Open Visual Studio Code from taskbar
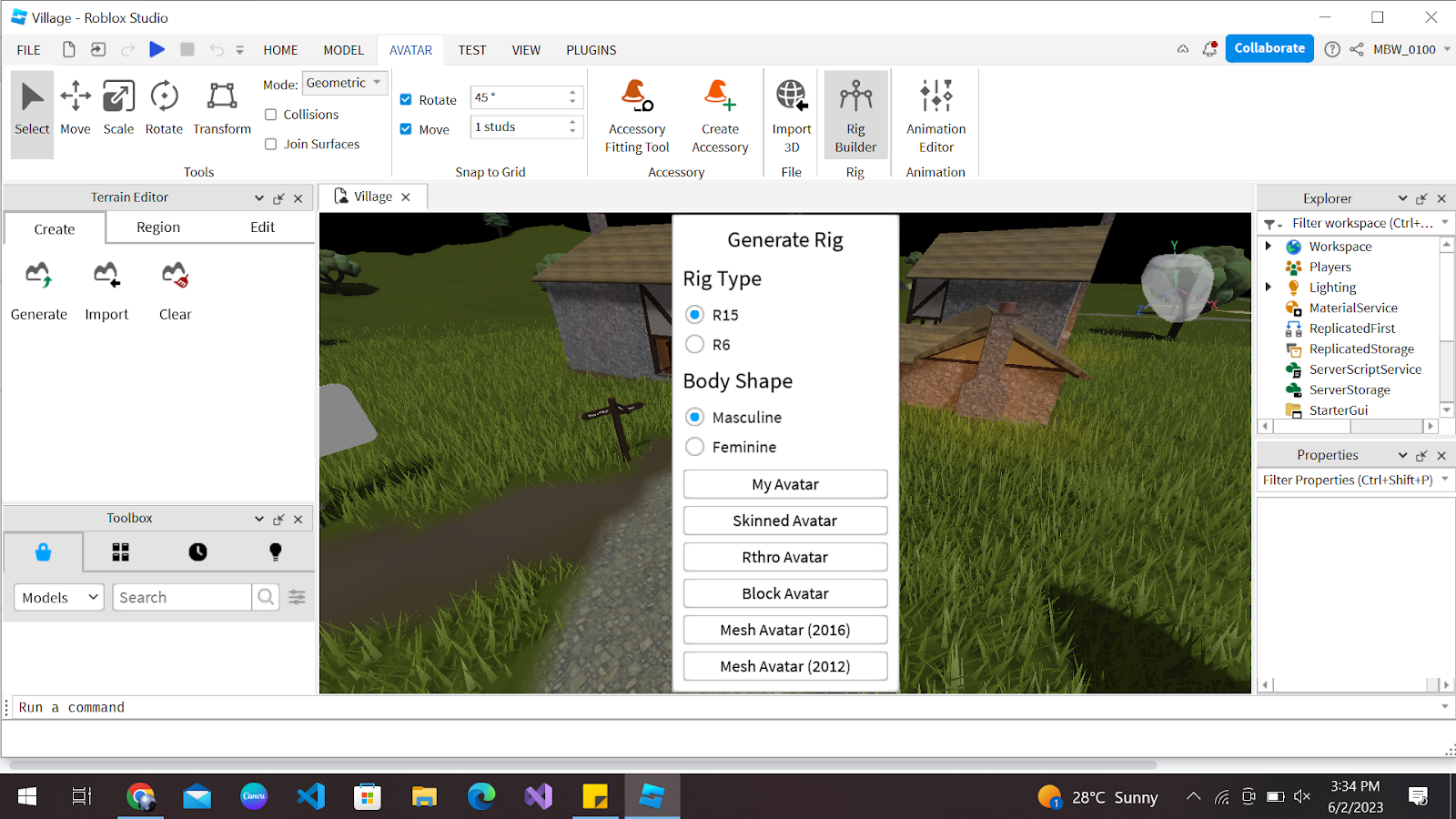Image resolution: width=1456 pixels, height=819 pixels. click(310, 797)
